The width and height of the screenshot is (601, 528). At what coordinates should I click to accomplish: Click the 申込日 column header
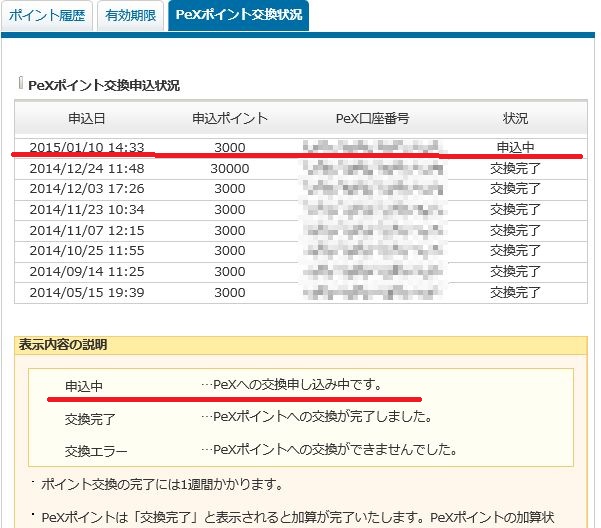[x=87, y=118]
